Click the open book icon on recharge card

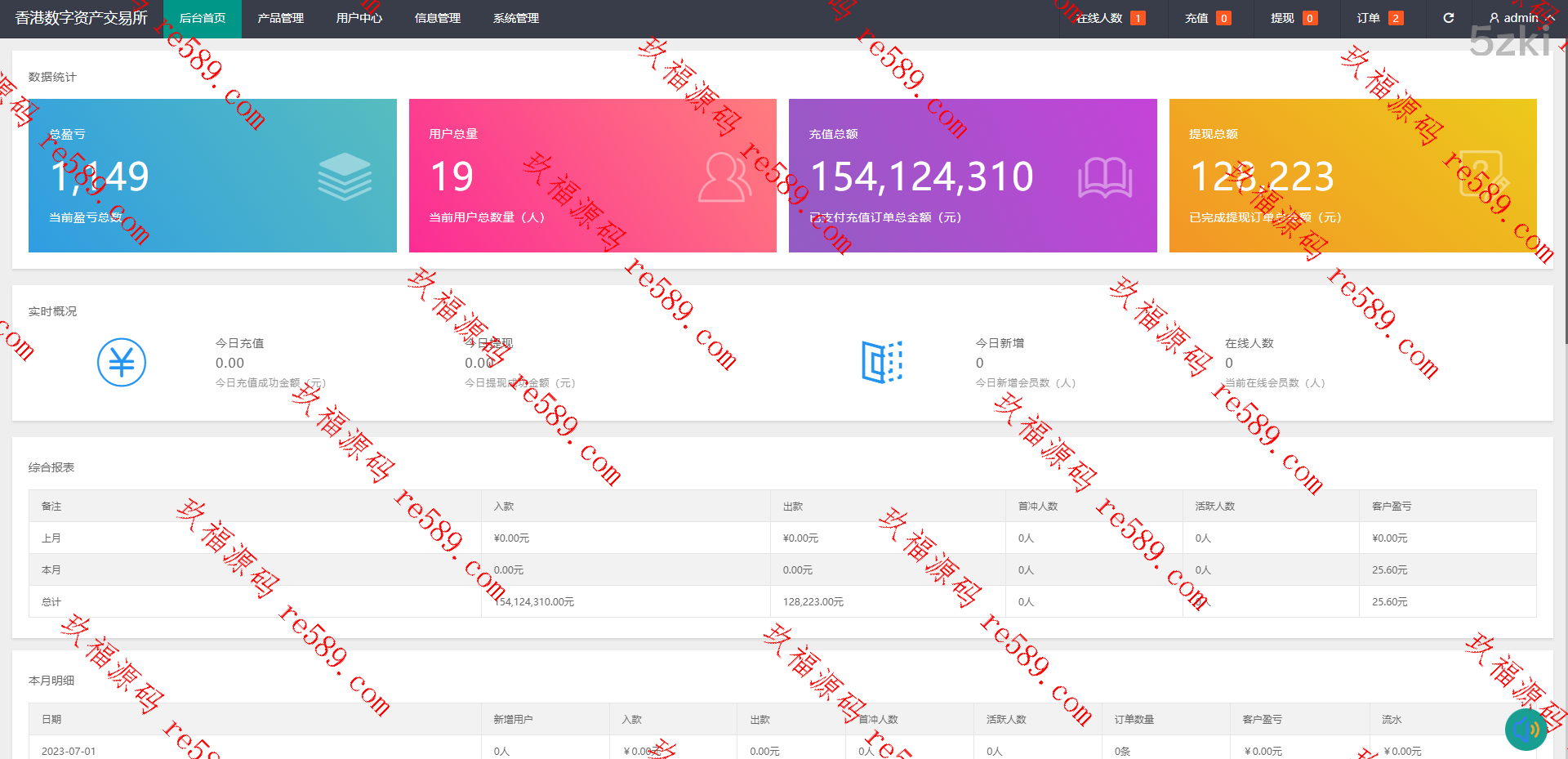1104,177
